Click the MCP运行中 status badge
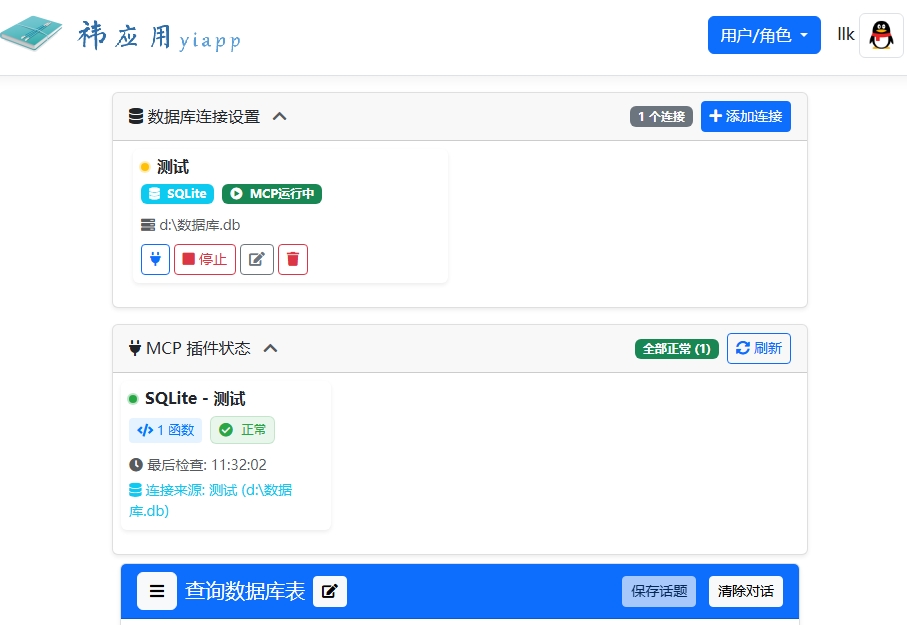This screenshot has height=625, width=907. click(272, 193)
